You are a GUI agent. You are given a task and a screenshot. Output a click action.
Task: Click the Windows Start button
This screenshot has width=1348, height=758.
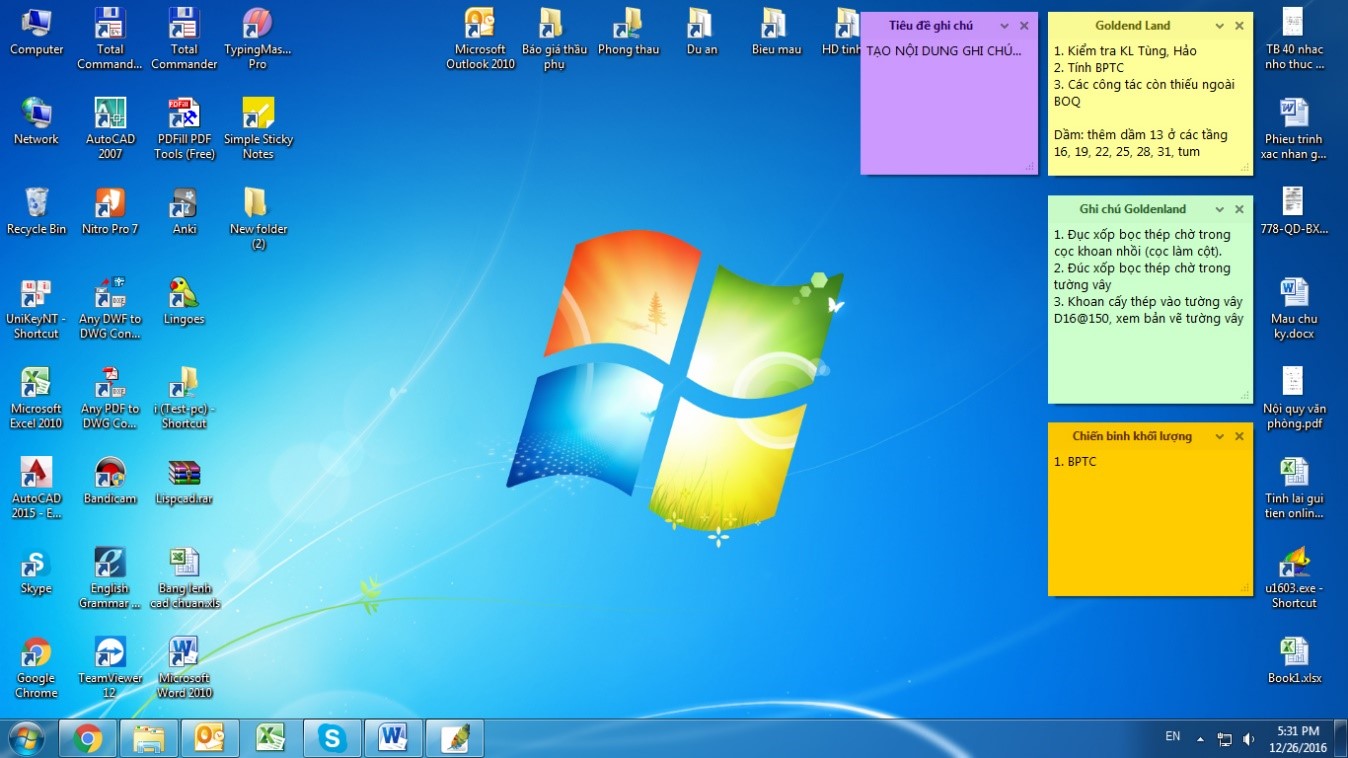pos(26,739)
